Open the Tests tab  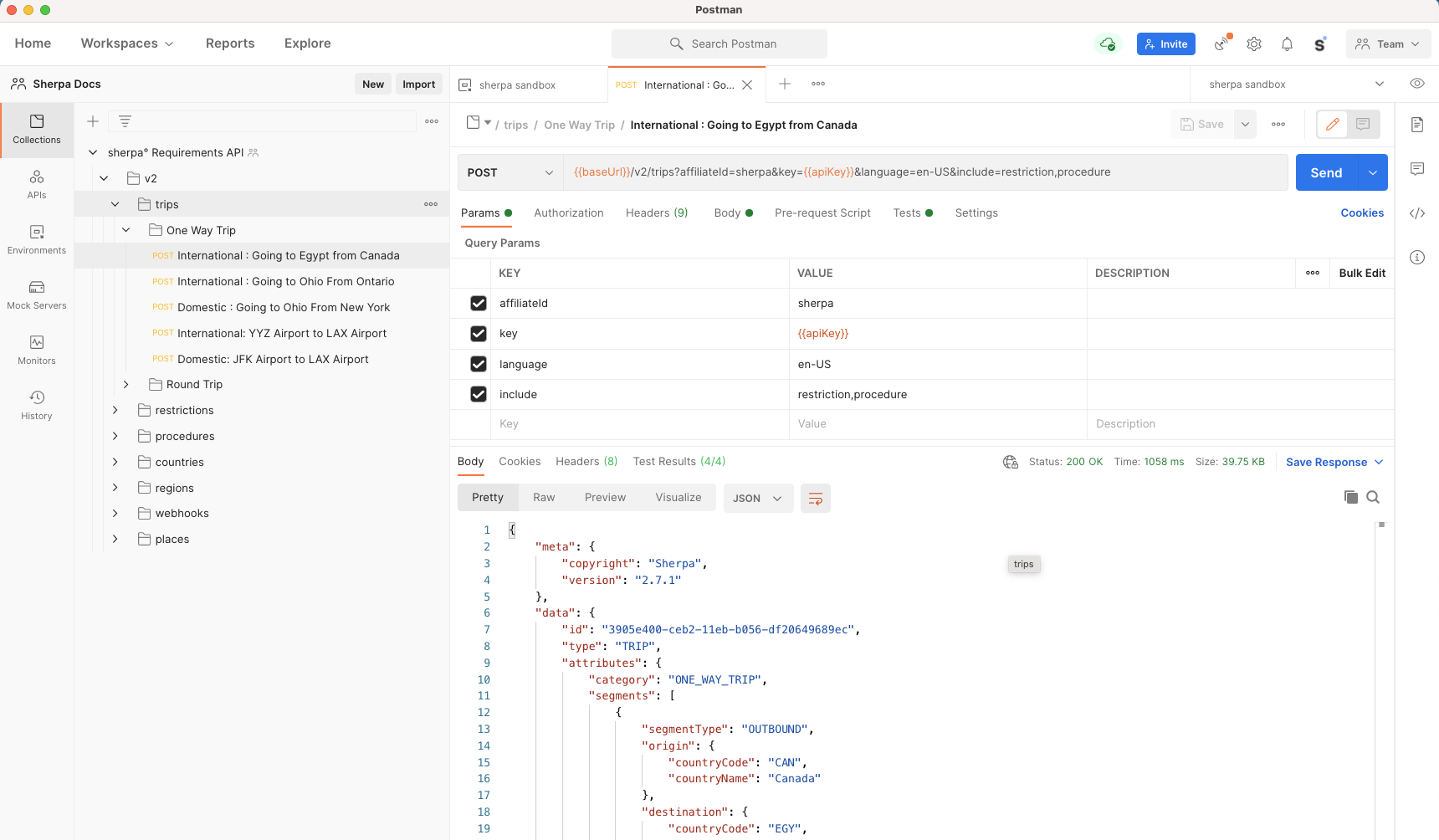(913, 213)
